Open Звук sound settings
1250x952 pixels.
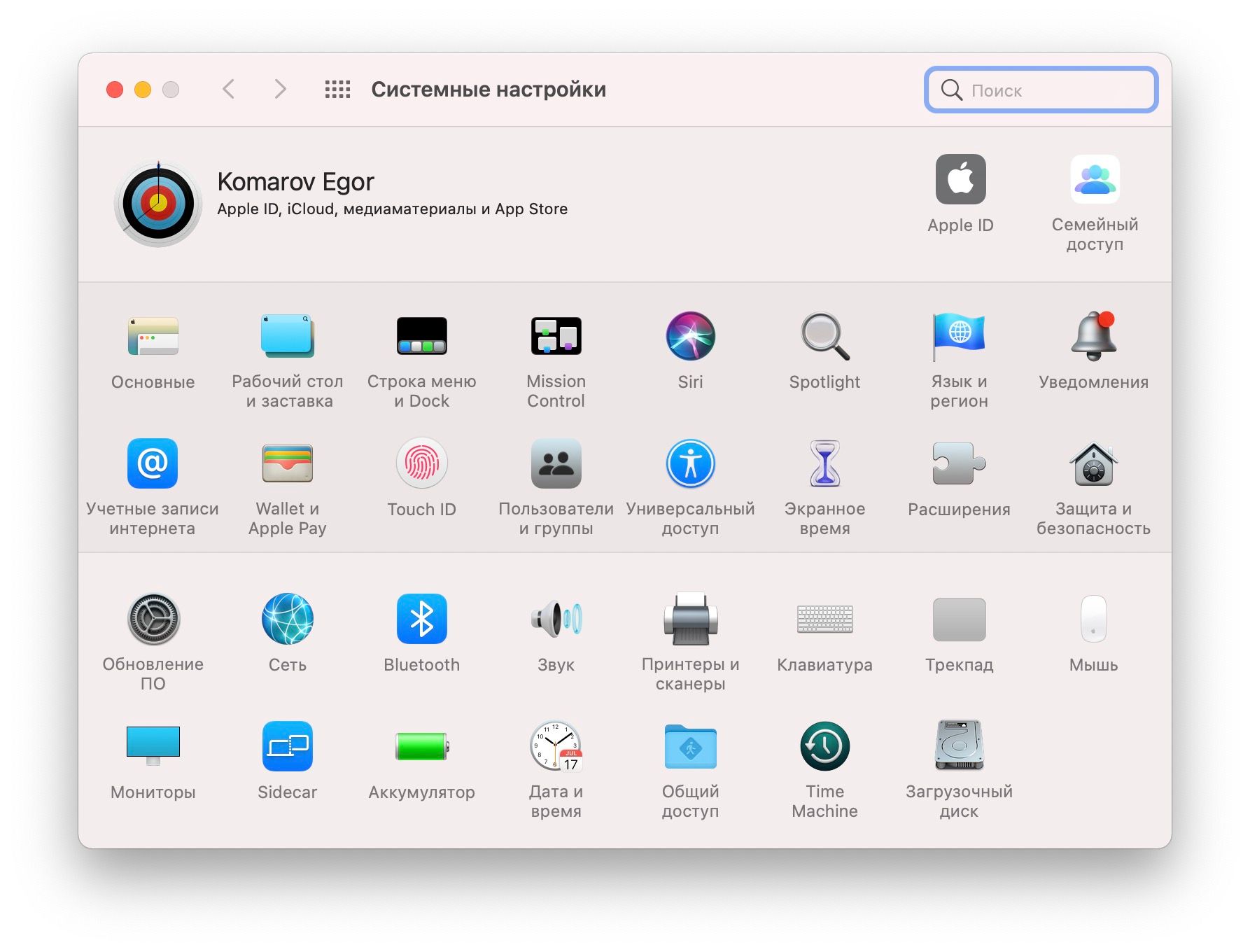click(556, 619)
